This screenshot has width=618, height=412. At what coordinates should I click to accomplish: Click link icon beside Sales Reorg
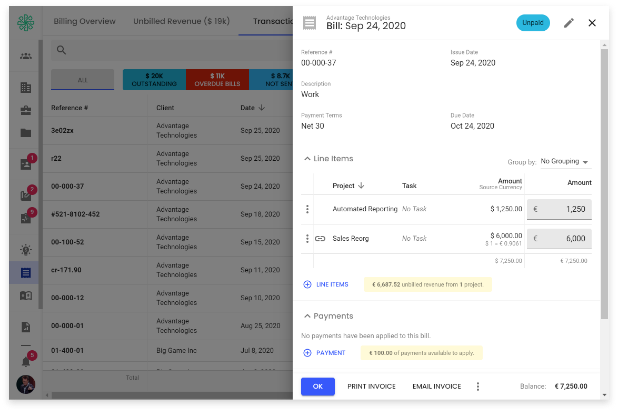click(320, 239)
